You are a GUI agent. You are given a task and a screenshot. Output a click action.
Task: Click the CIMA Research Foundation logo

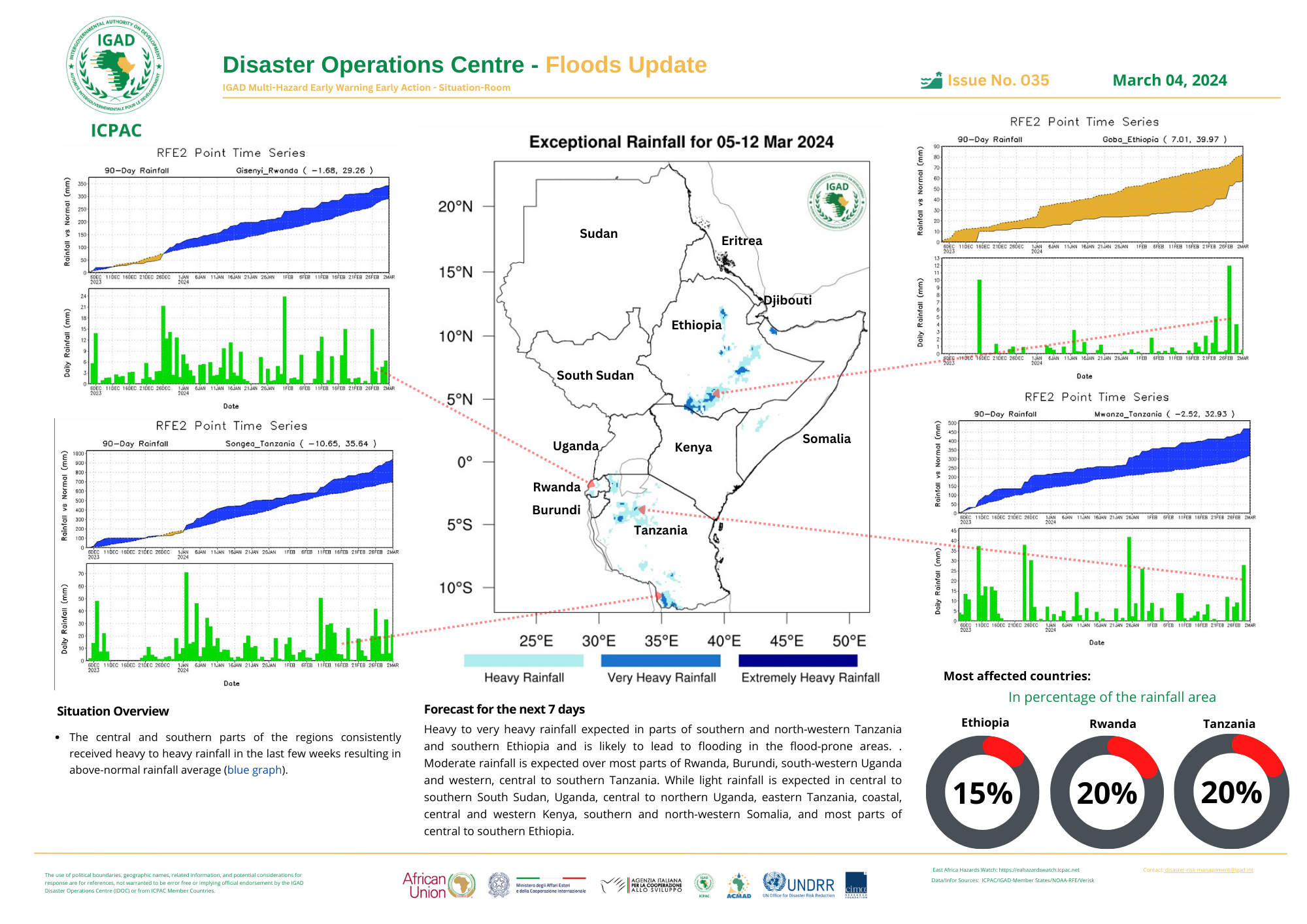(x=856, y=885)
